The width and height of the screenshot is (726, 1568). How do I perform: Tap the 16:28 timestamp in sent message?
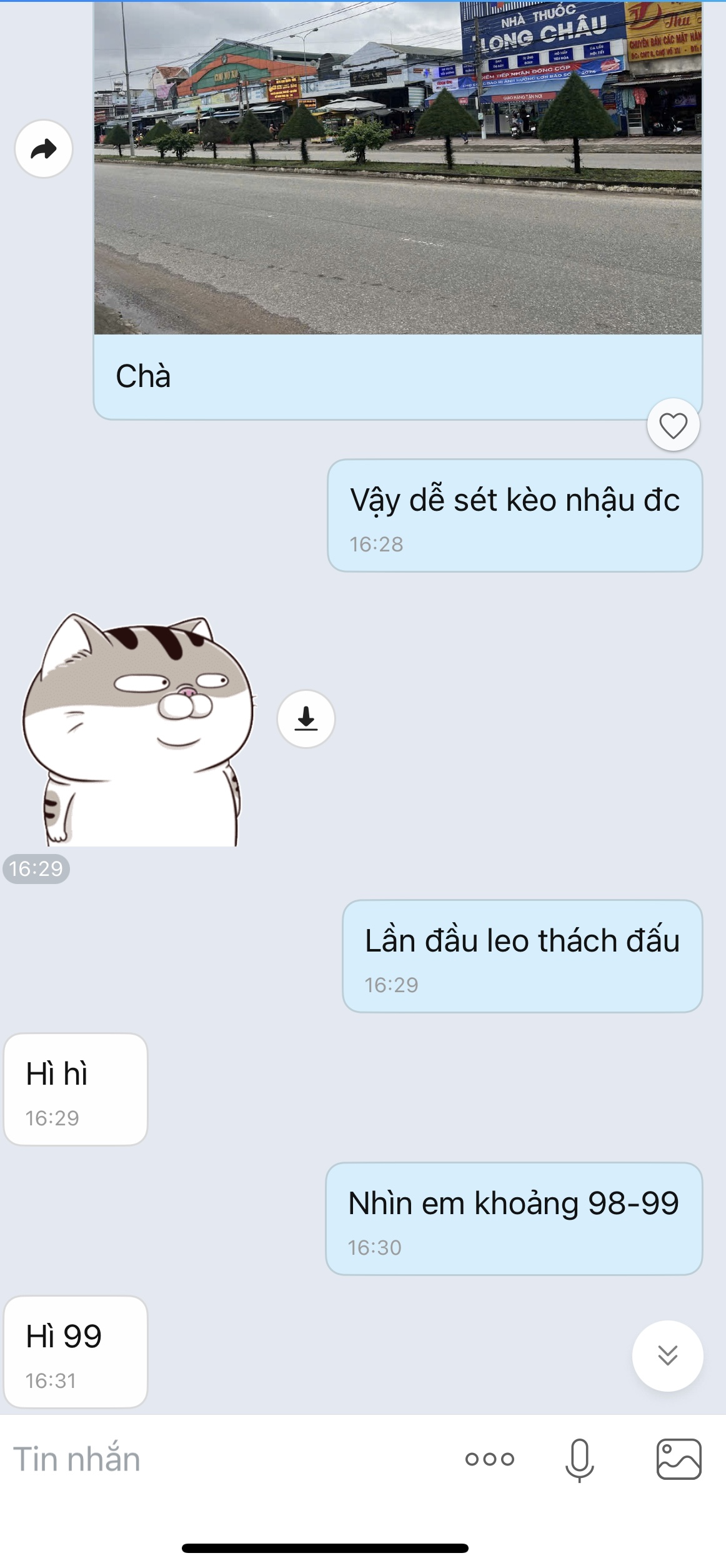pos(376,544)
